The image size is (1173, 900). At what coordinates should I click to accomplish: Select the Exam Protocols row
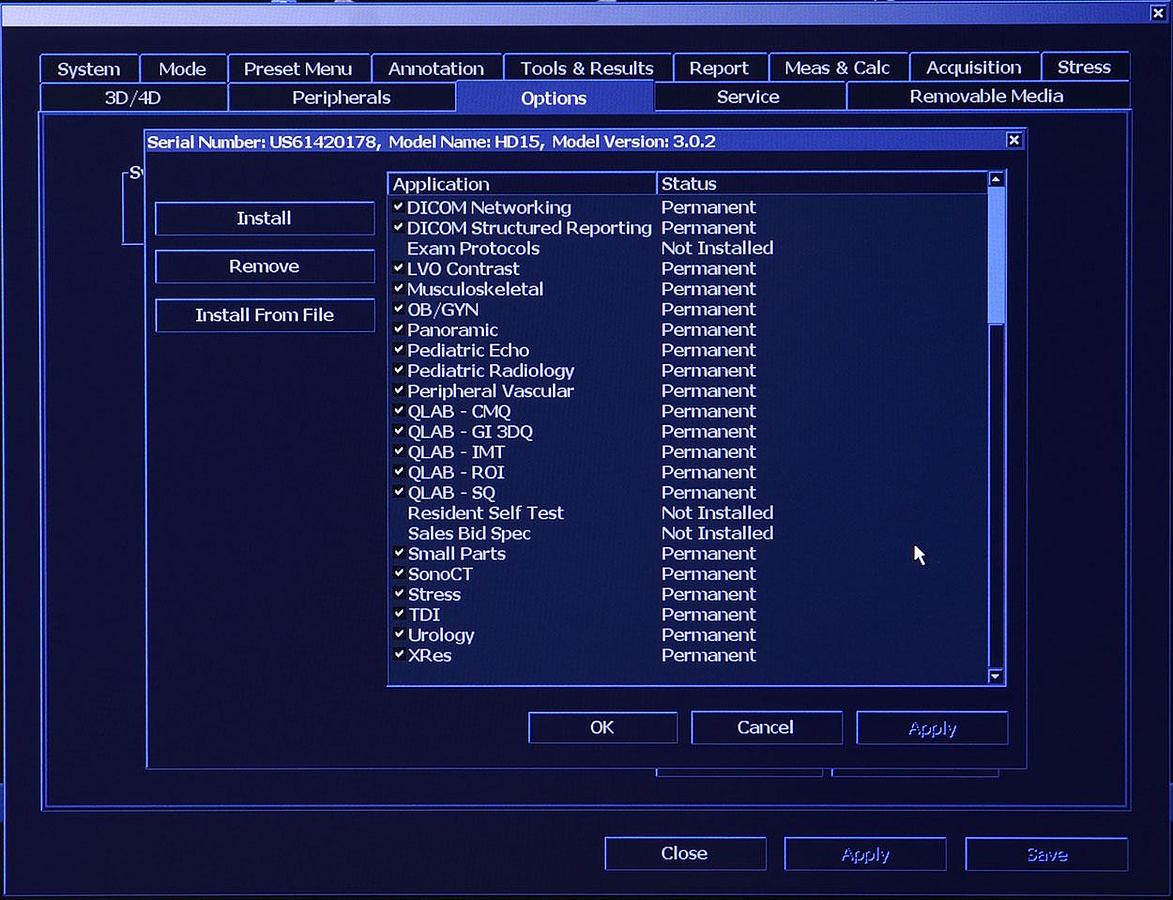(473, 248)
